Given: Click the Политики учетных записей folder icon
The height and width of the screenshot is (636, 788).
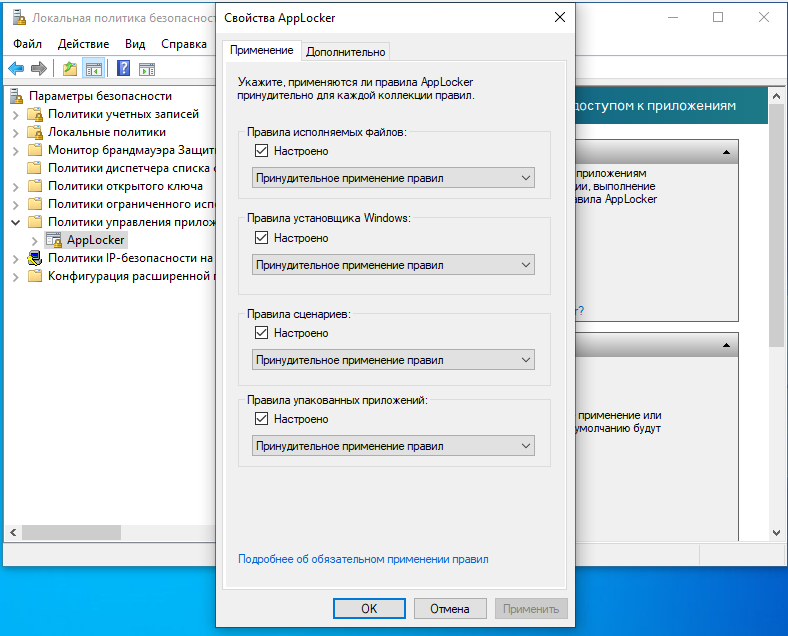Looking at the screenshot, I should [35, 115].
